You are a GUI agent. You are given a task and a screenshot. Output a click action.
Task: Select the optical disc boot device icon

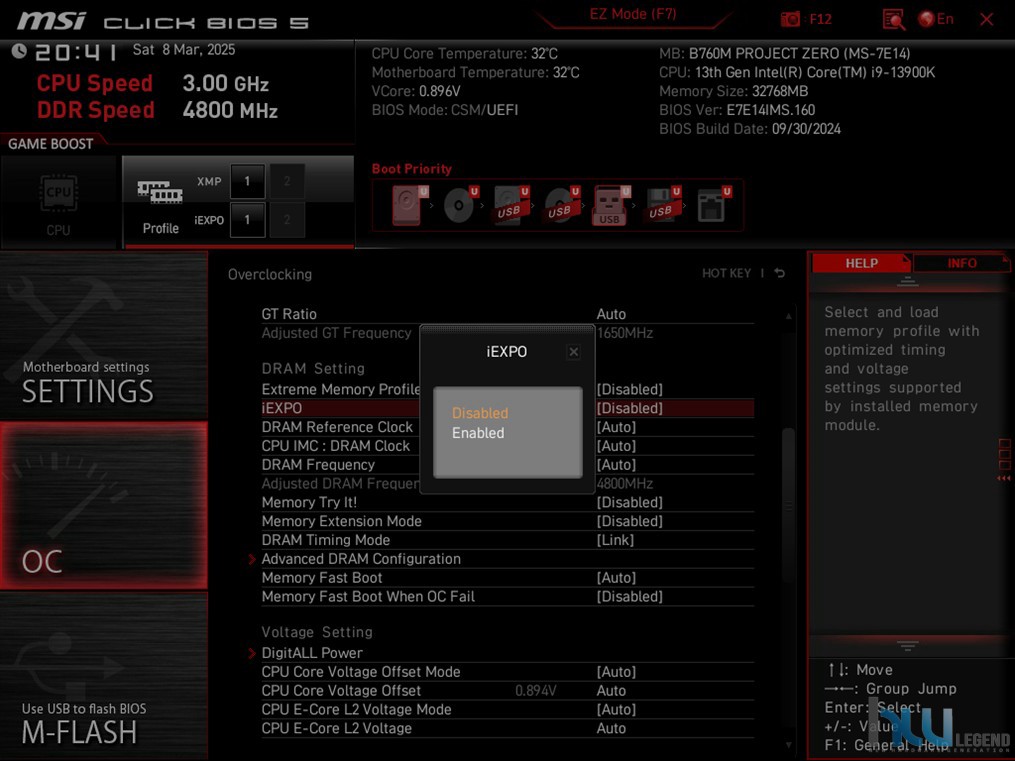[x=460, y=205]
